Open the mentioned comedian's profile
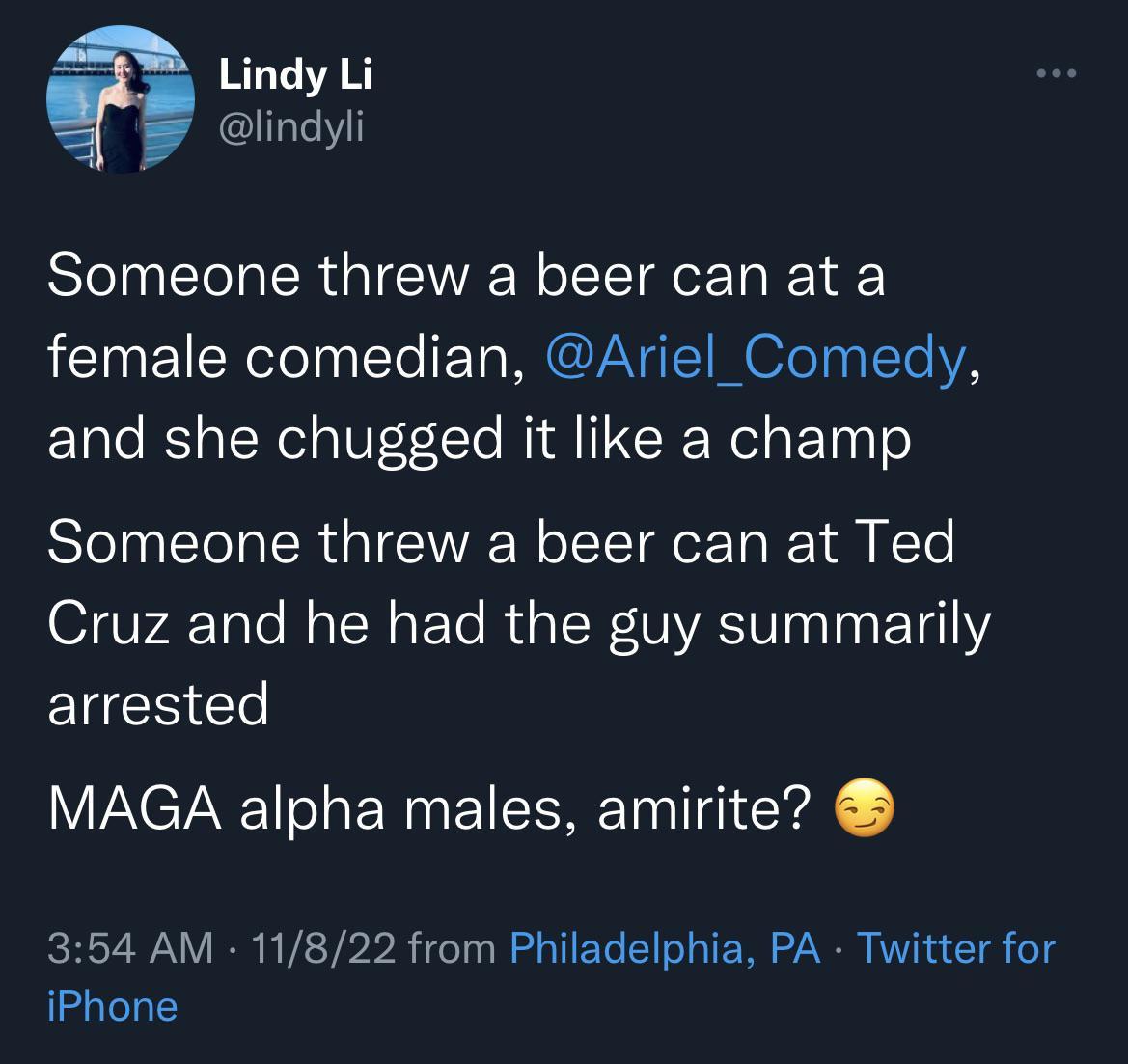The image size is (1128, 1064). coord(756,357)
